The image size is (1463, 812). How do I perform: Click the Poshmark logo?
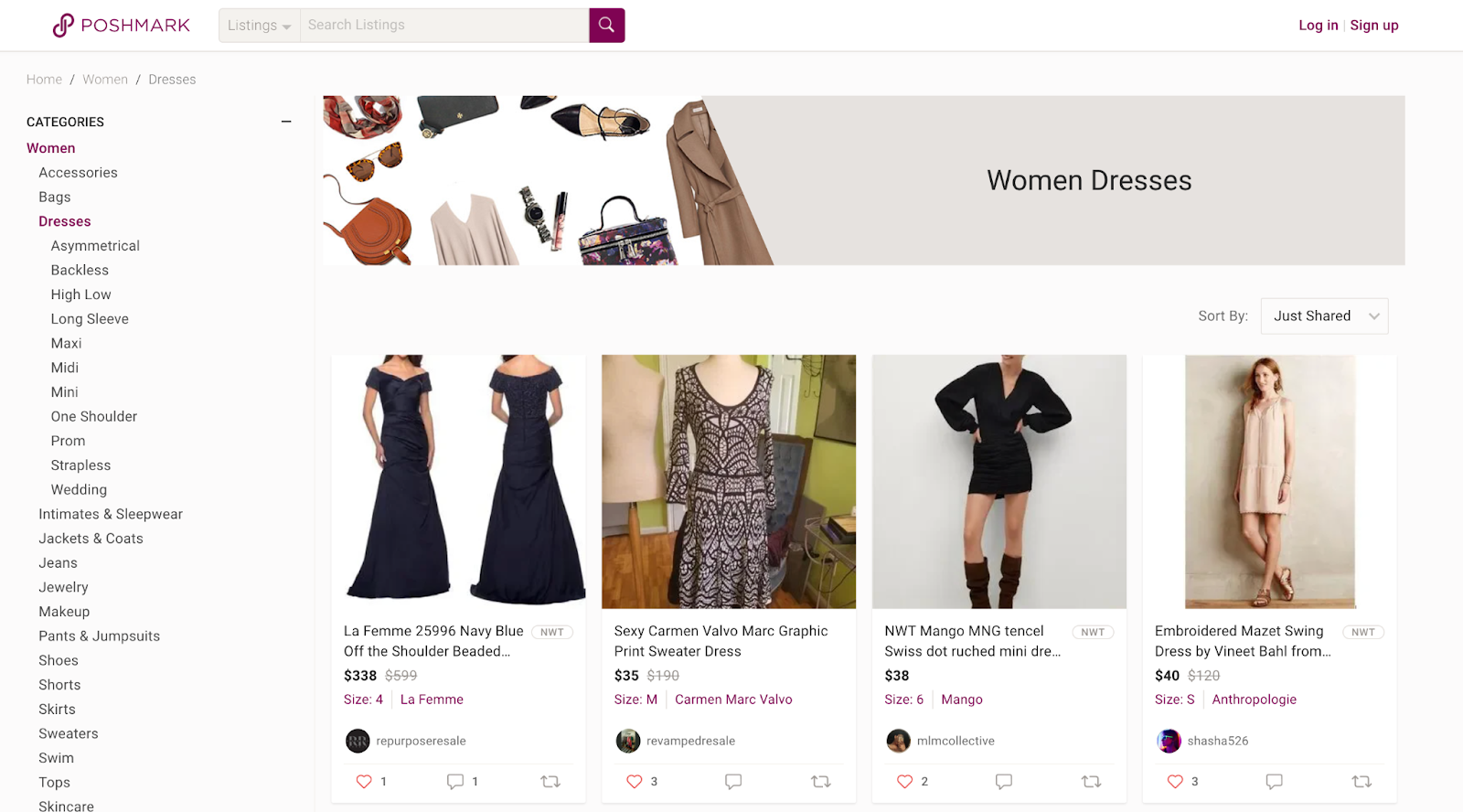[x=122, y=25]
